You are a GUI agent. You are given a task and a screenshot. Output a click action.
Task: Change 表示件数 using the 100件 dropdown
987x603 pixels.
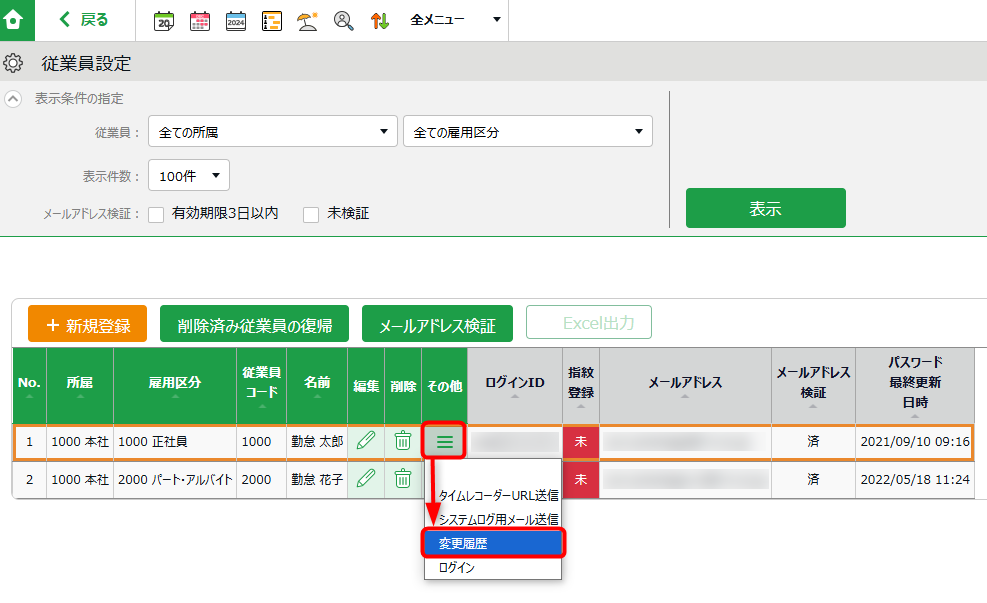(x=188, y=174)
